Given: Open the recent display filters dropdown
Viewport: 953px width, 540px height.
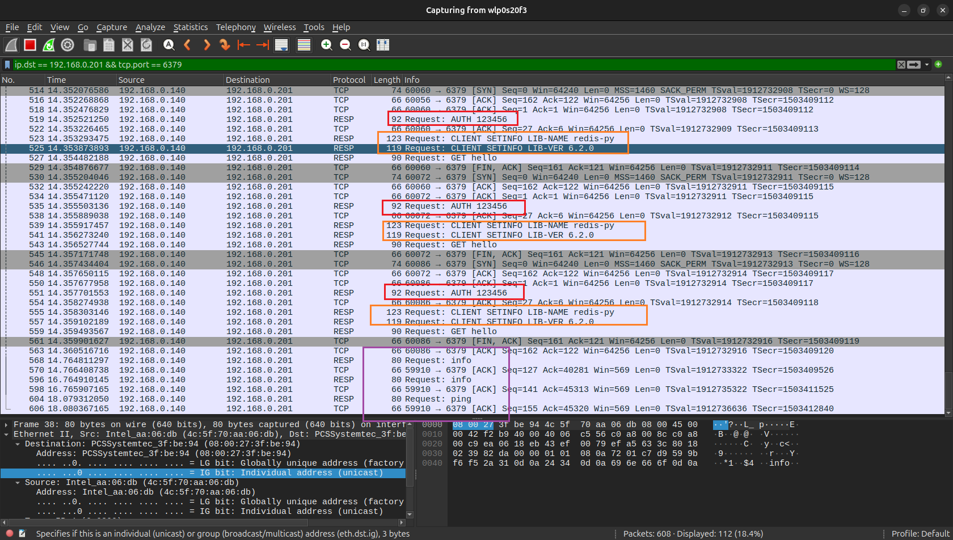Looking at the screenshot, I should tap(926, 65).
